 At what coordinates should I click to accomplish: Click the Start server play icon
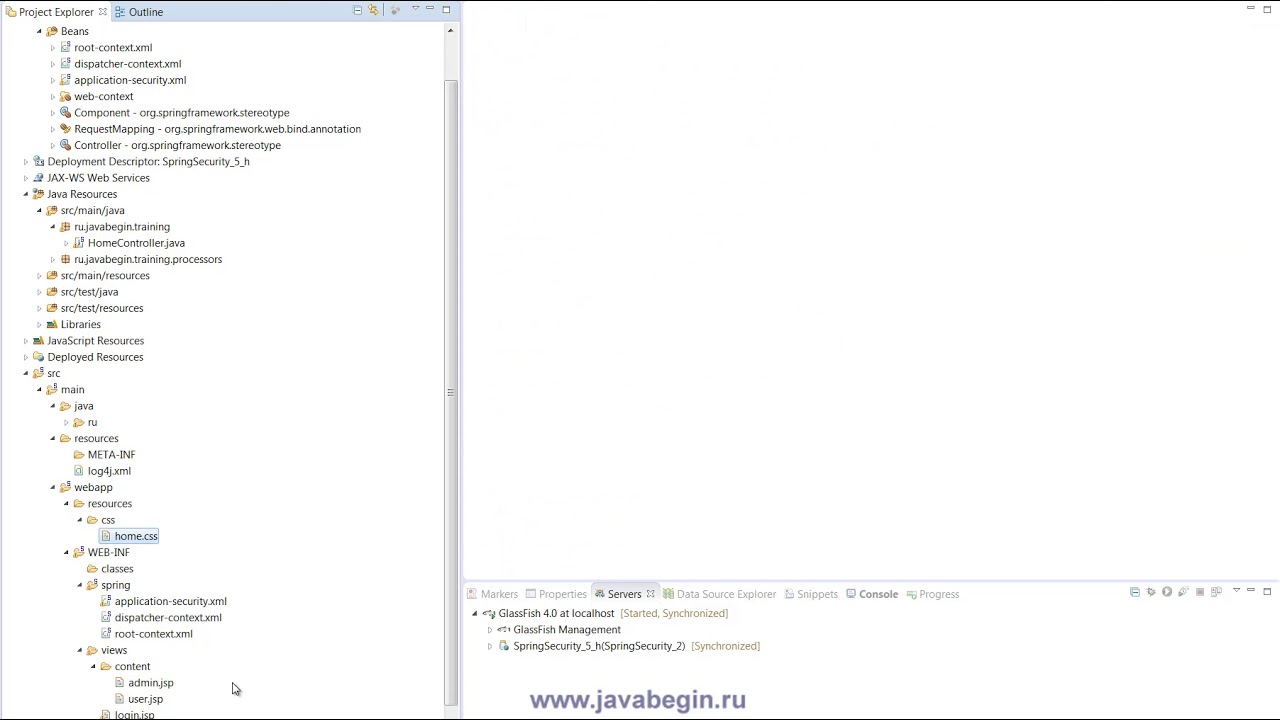1167,593
